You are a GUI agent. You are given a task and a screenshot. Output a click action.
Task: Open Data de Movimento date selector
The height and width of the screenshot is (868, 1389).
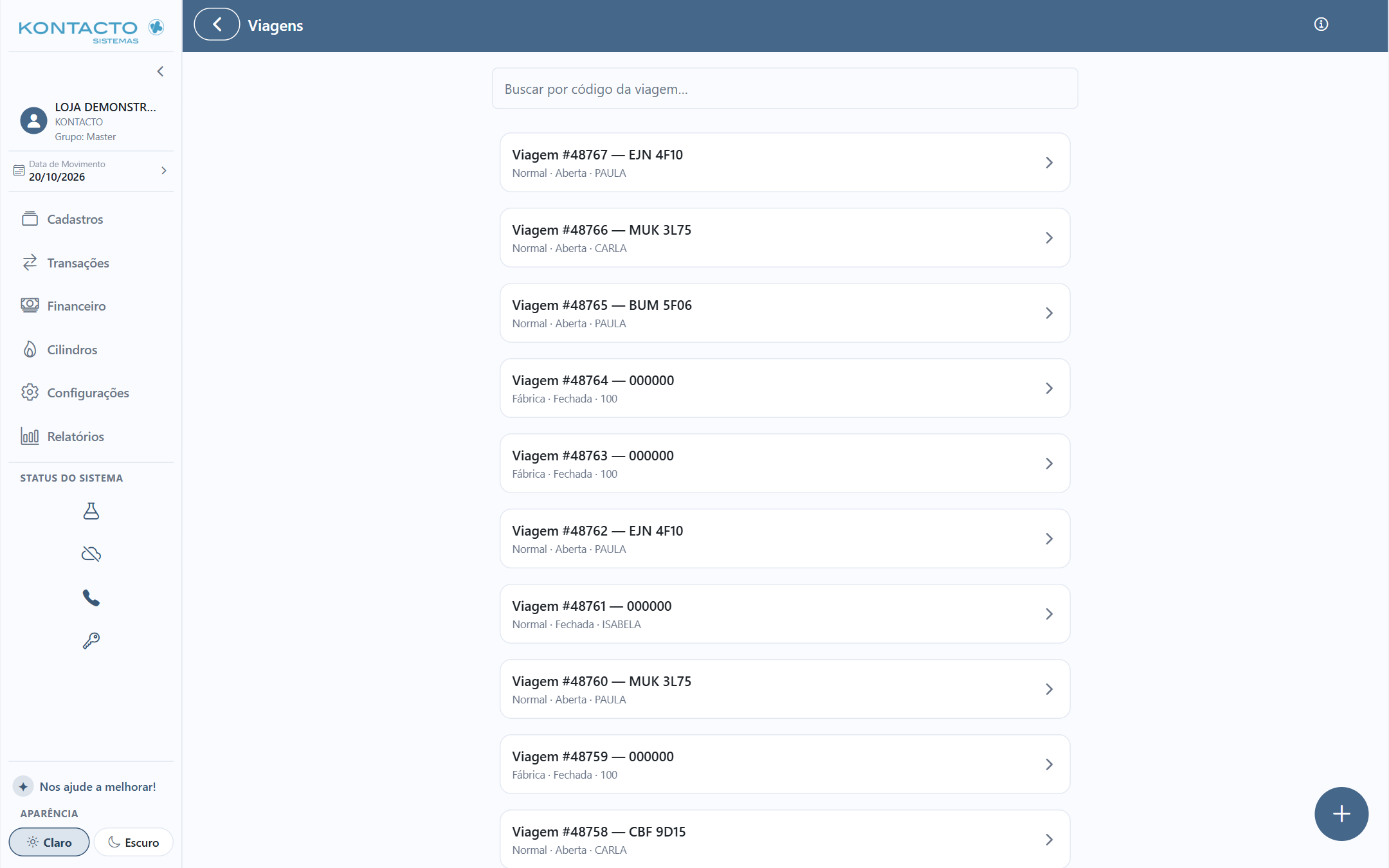(x=91, y=171)
